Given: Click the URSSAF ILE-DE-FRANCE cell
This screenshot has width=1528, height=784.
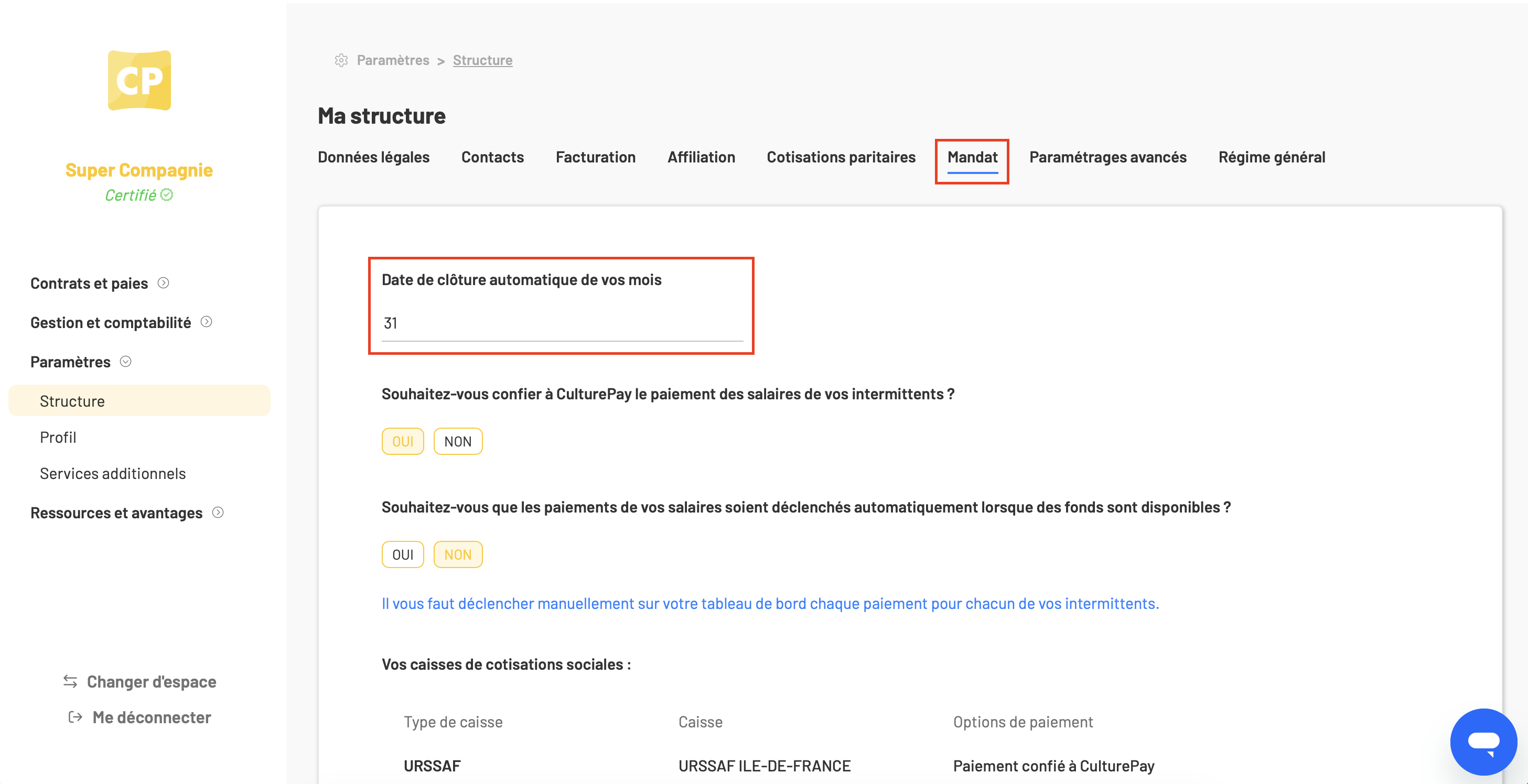Looking at the screenshot, I should click(765, 766).
